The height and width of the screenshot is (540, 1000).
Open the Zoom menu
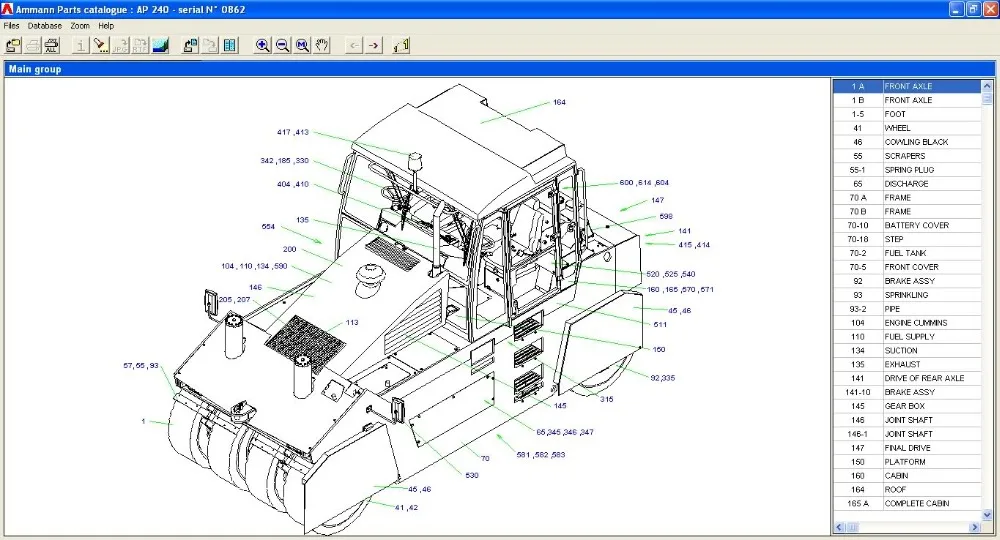pos(80,26)
